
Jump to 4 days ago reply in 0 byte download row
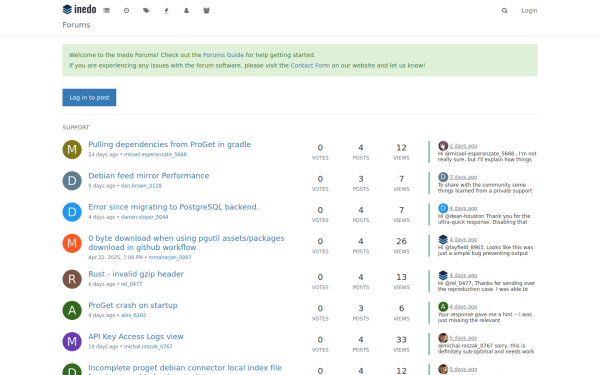[463, 240]
